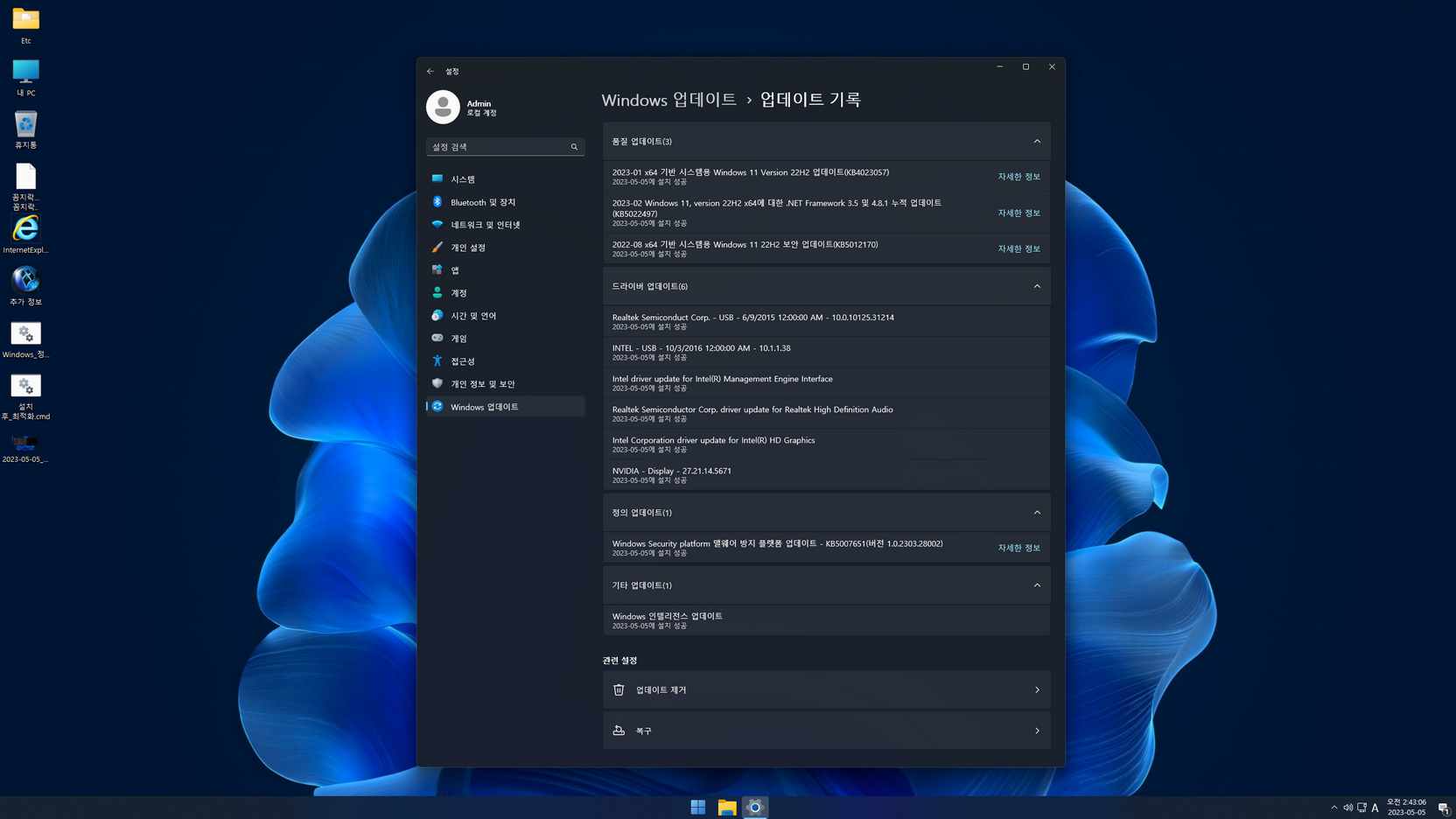This screenshot has height=819, width=1456.
Task: Select the 설치 후_최적화.cmd desktop icon
Action: pyautogui.click(x=25, y=396)
